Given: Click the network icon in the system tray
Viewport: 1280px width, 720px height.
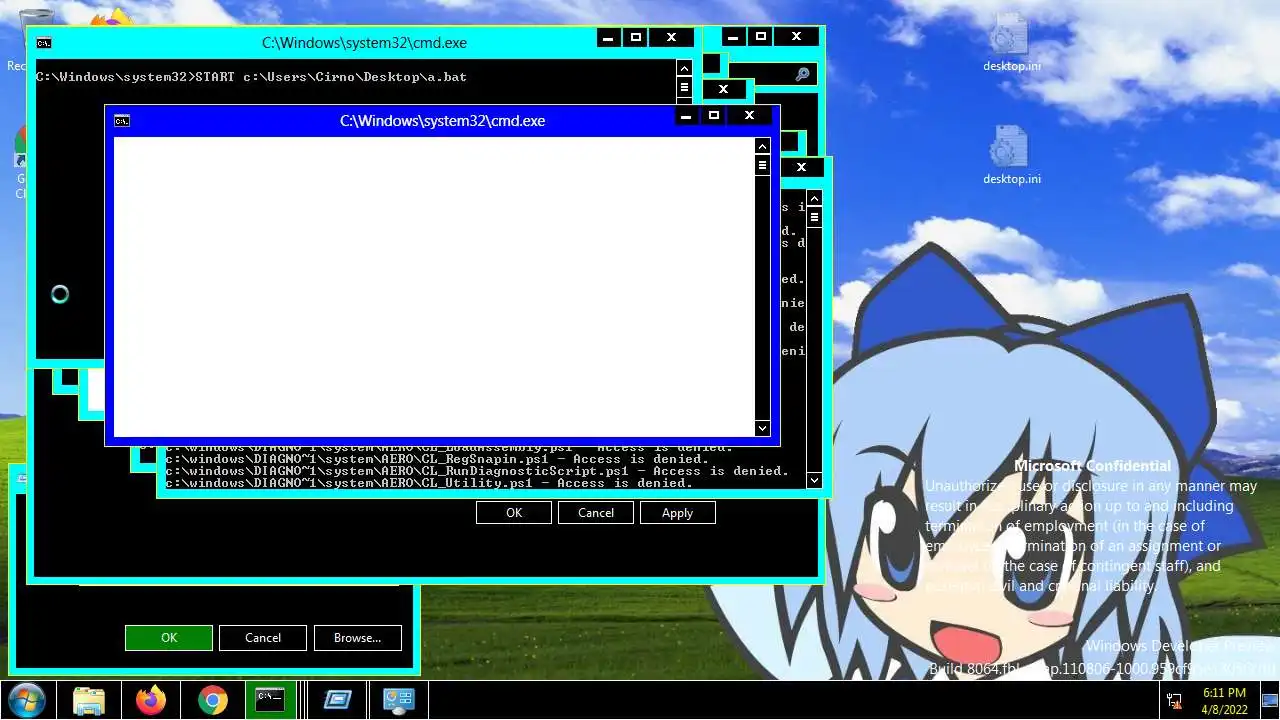Looking at the screenshot, I should (1174, 700).
